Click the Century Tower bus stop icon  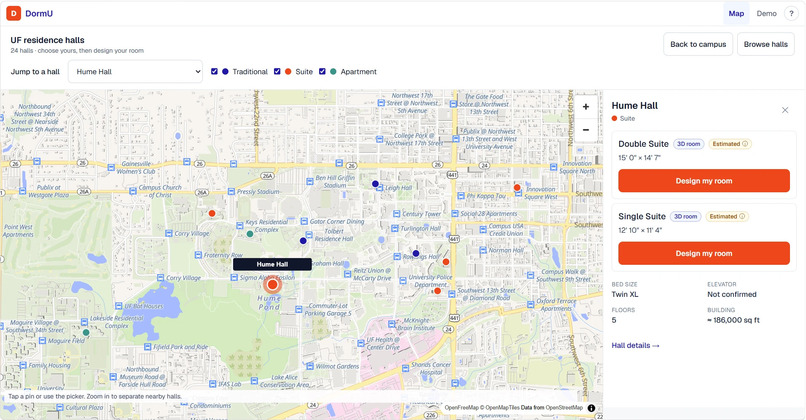tap(396, 214)
